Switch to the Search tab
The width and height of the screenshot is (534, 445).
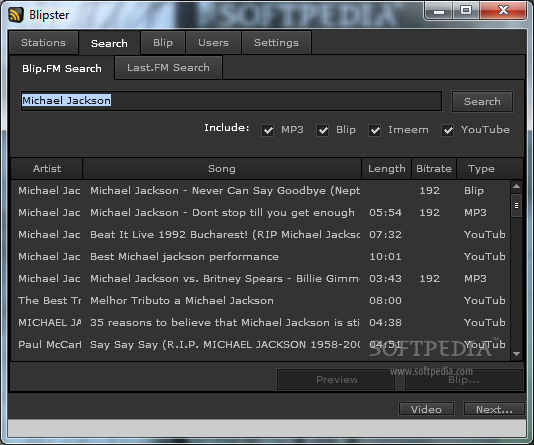(x=109, y=43)
